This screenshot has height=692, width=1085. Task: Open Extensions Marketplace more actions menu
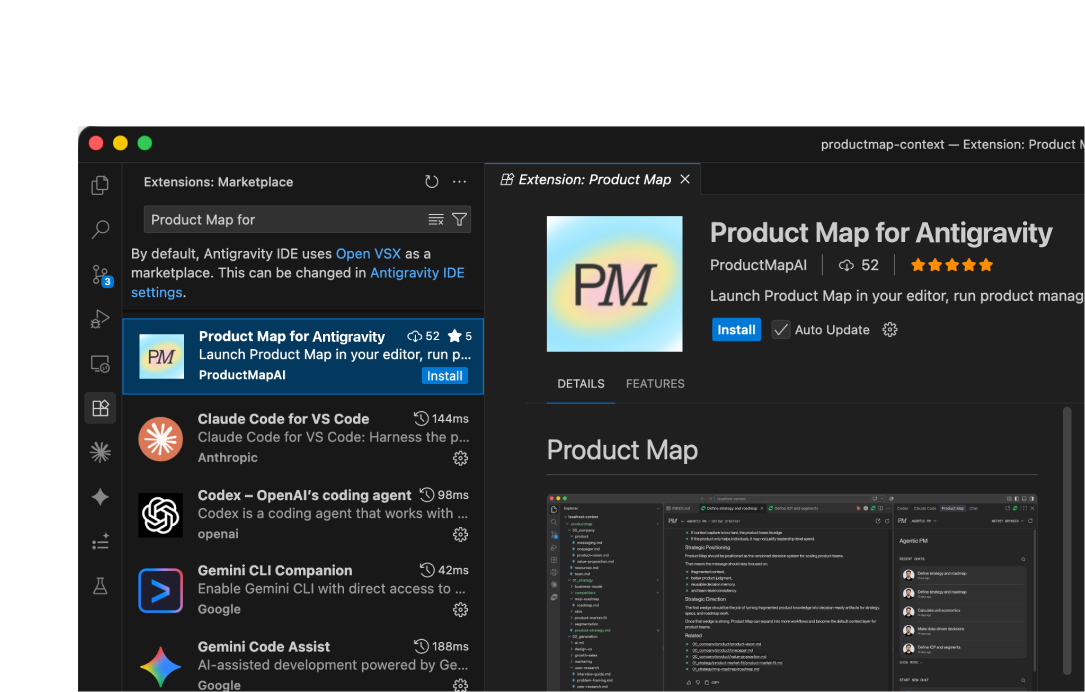[459, 182]
